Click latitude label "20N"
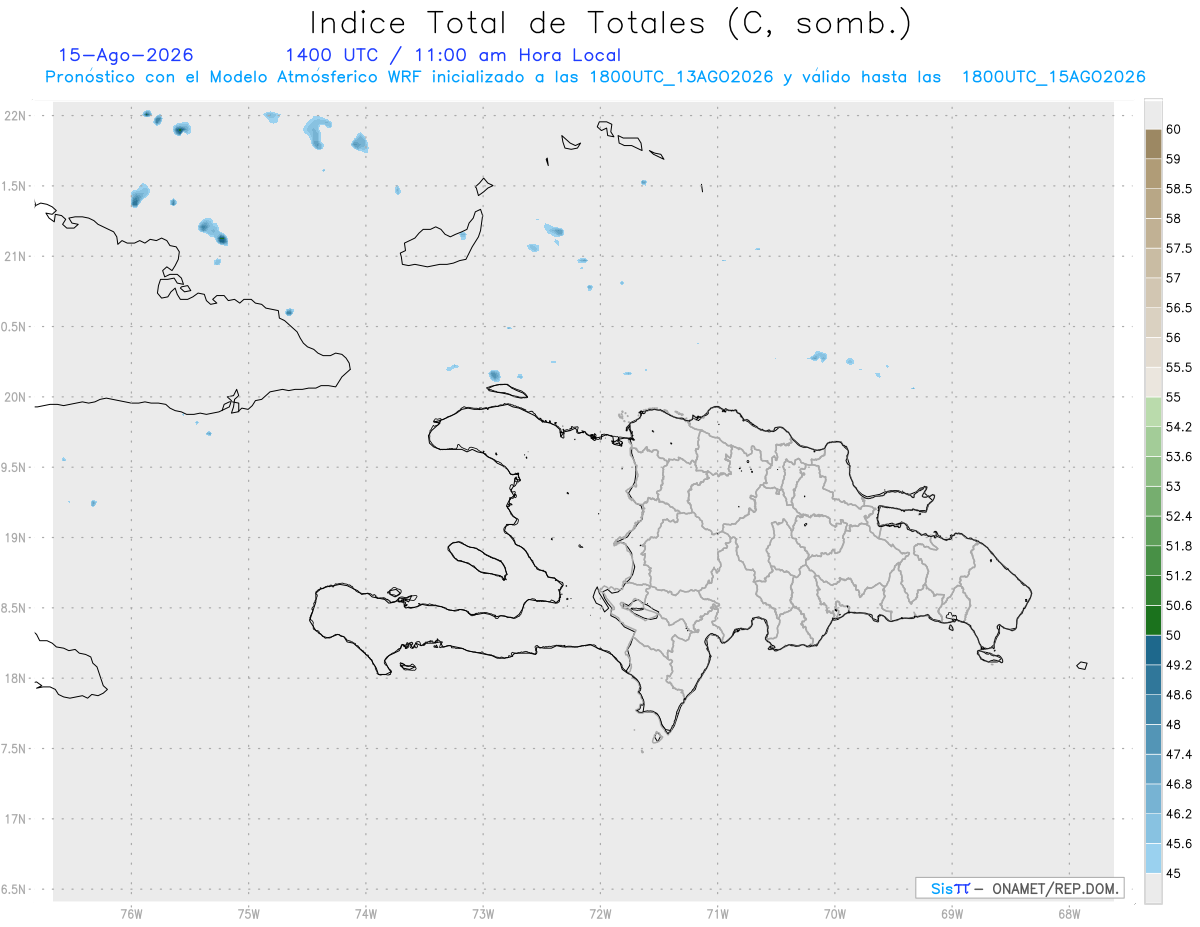Image resolution: width=1200 pixels, height=927 pixels. pos(16,397)
